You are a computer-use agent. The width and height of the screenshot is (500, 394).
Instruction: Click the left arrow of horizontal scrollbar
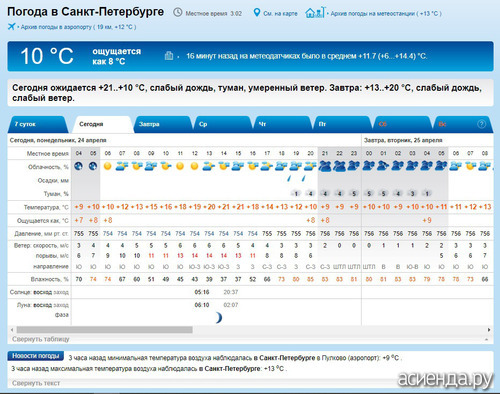[12, 330]
